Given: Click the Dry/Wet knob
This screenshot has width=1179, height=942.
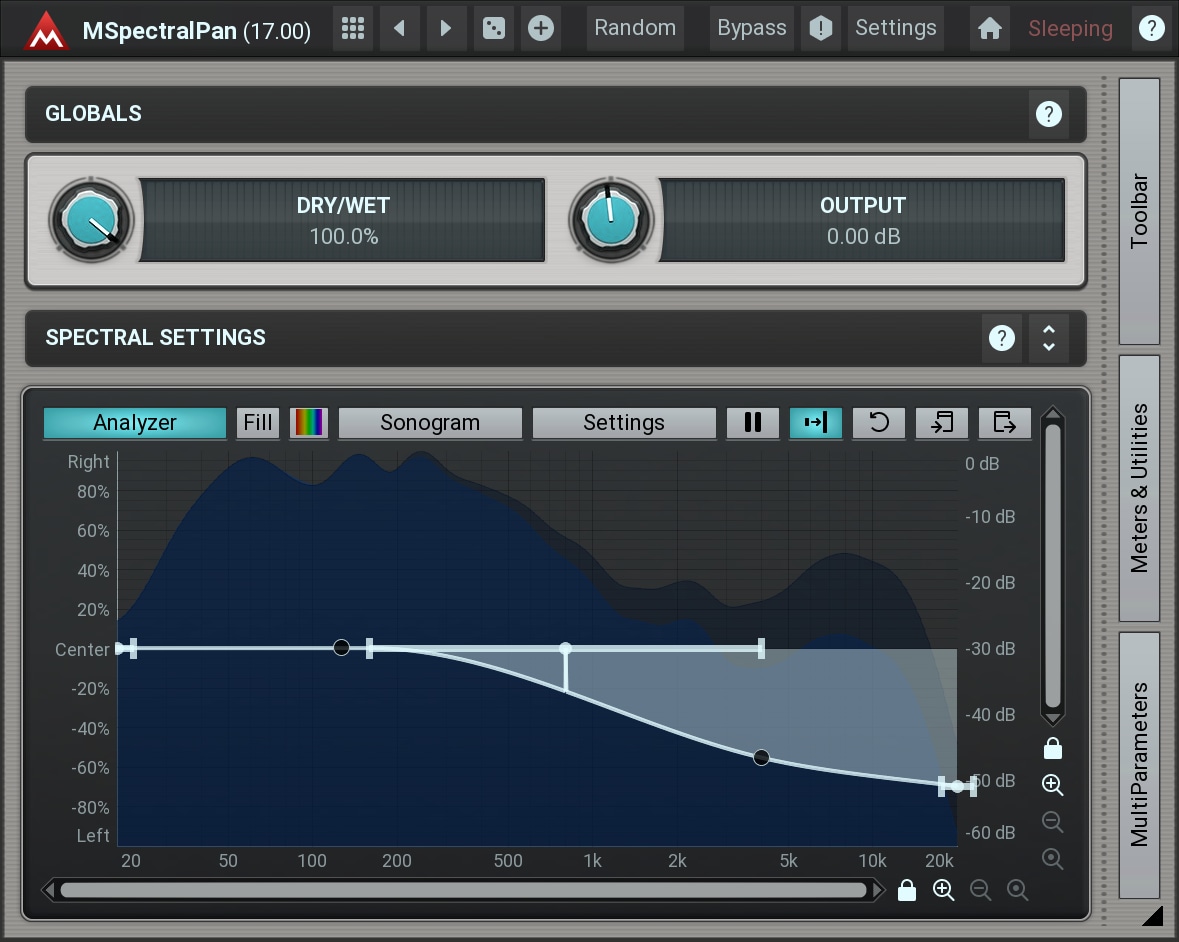Looking at the screenshot, I should 91,220.
